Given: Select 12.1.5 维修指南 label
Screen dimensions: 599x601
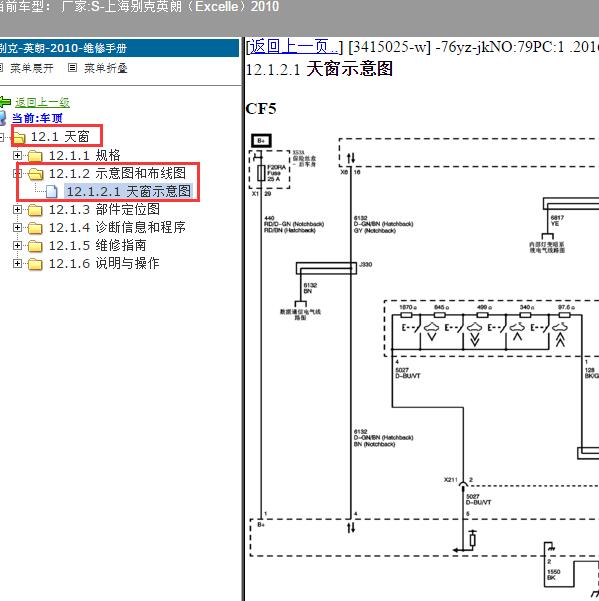Looking at the screenshot, I should click(x=98, y=245).
